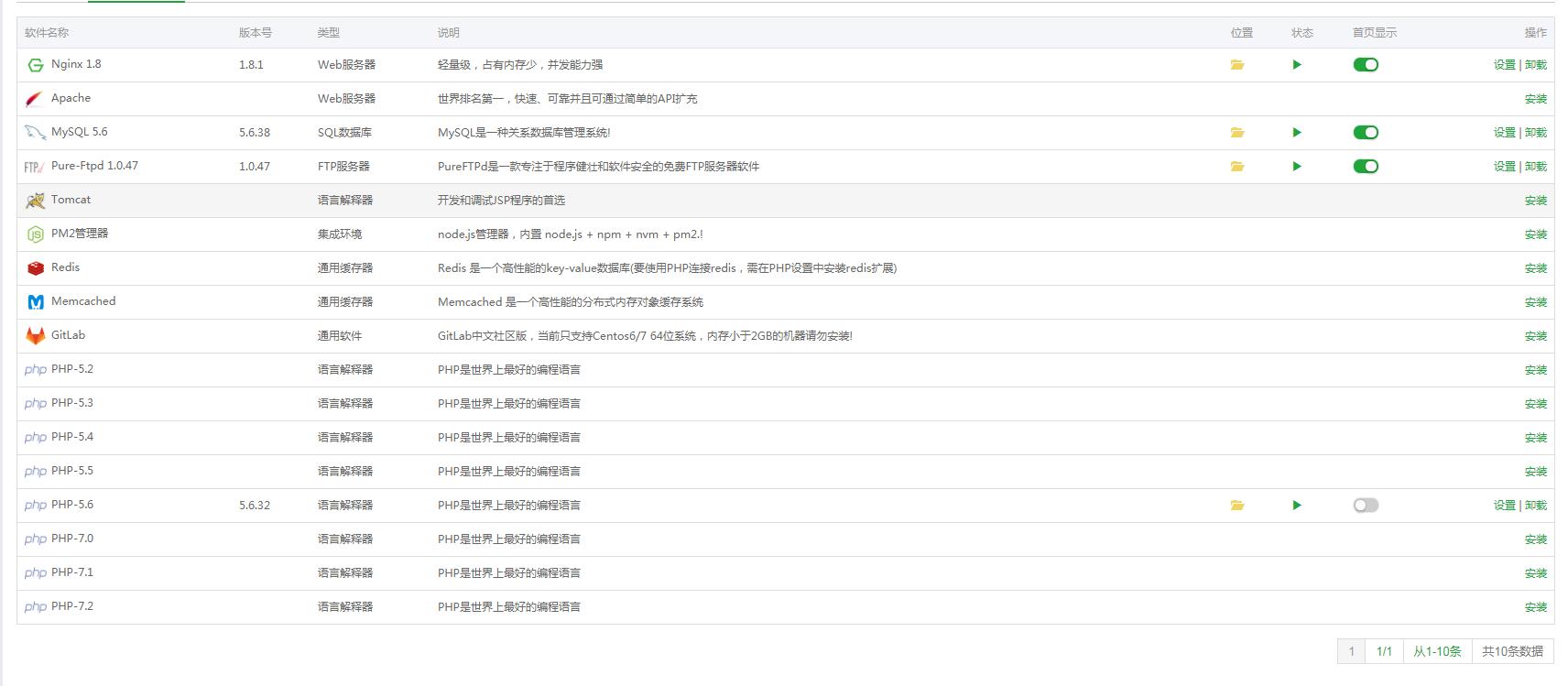Click the 从1-10条 range label
Viewport: 1568px width, 686px height.
click(1437, 651)
